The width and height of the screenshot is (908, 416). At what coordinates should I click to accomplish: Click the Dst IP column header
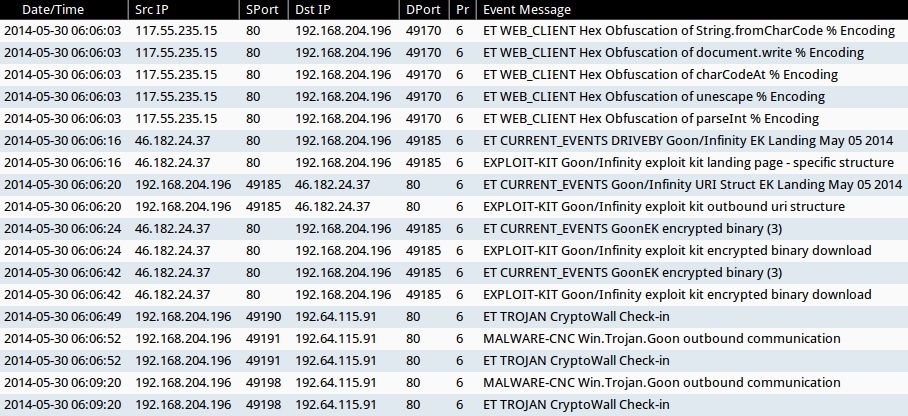coord(314,9)
